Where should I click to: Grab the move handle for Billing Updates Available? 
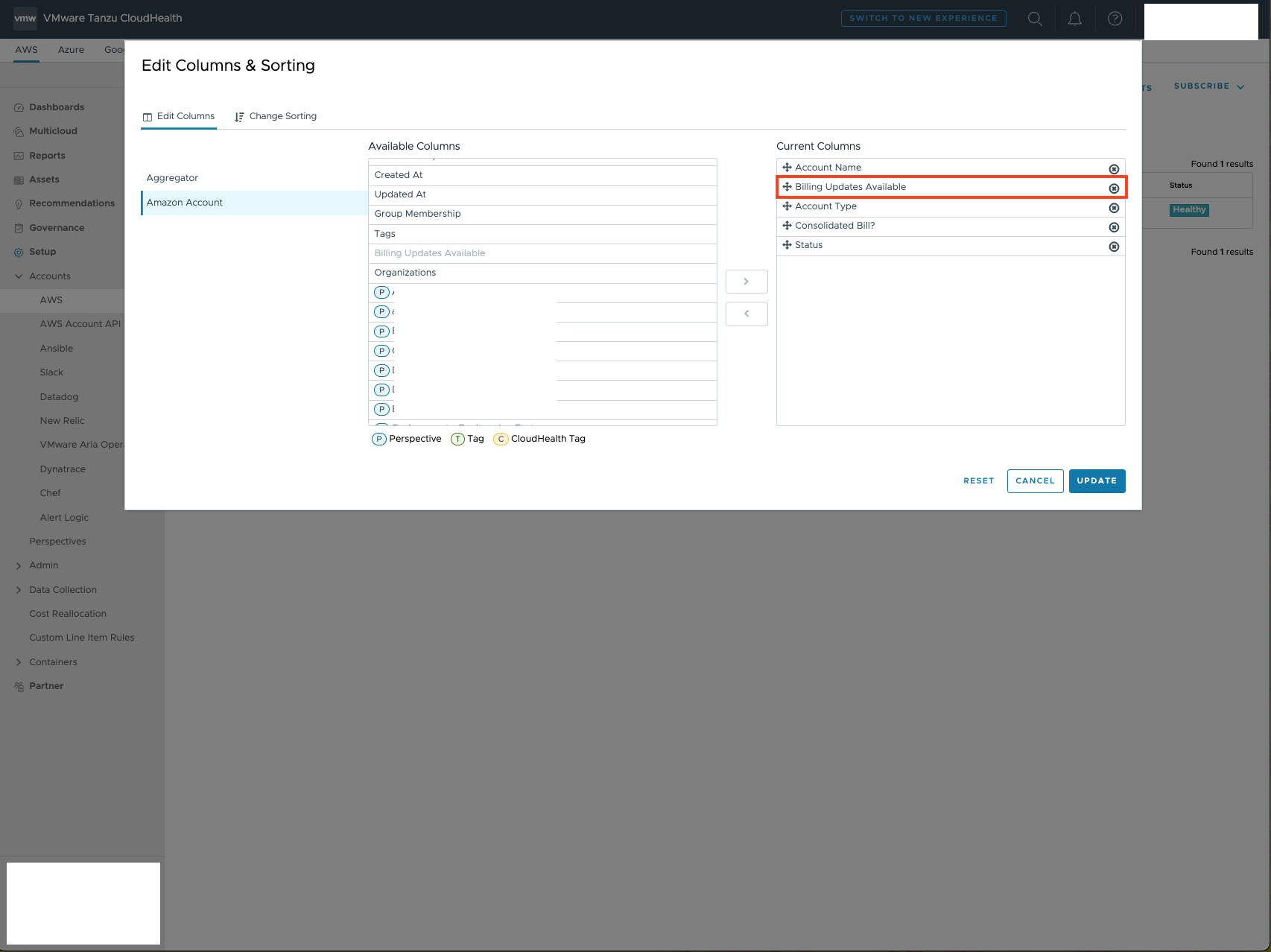787,187
